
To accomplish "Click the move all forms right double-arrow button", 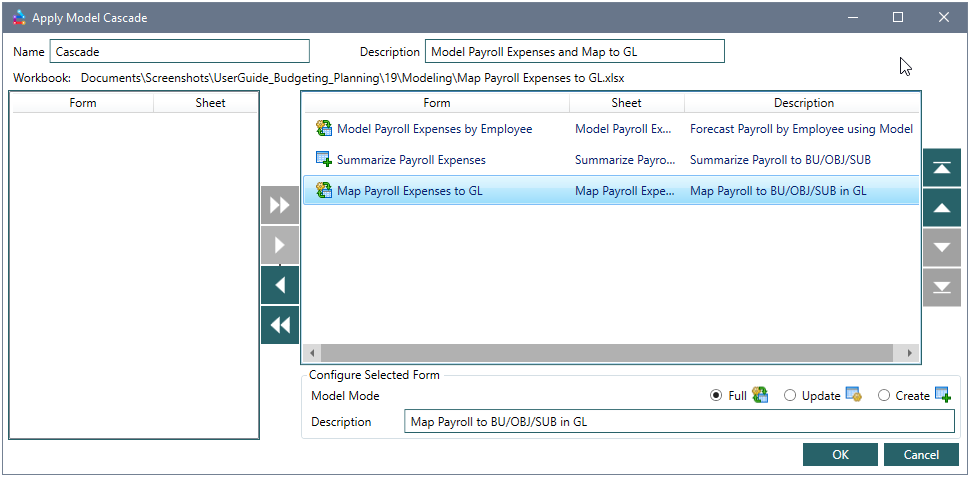I will click(x=280, y=205).
